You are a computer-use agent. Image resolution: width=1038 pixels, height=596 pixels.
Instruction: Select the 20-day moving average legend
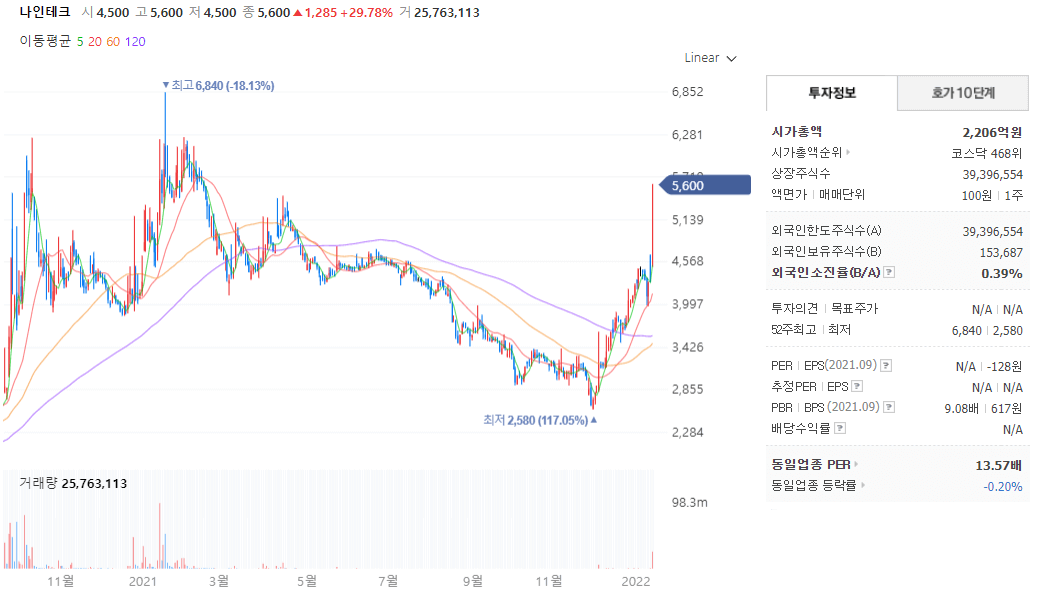[x=95, y=42]
